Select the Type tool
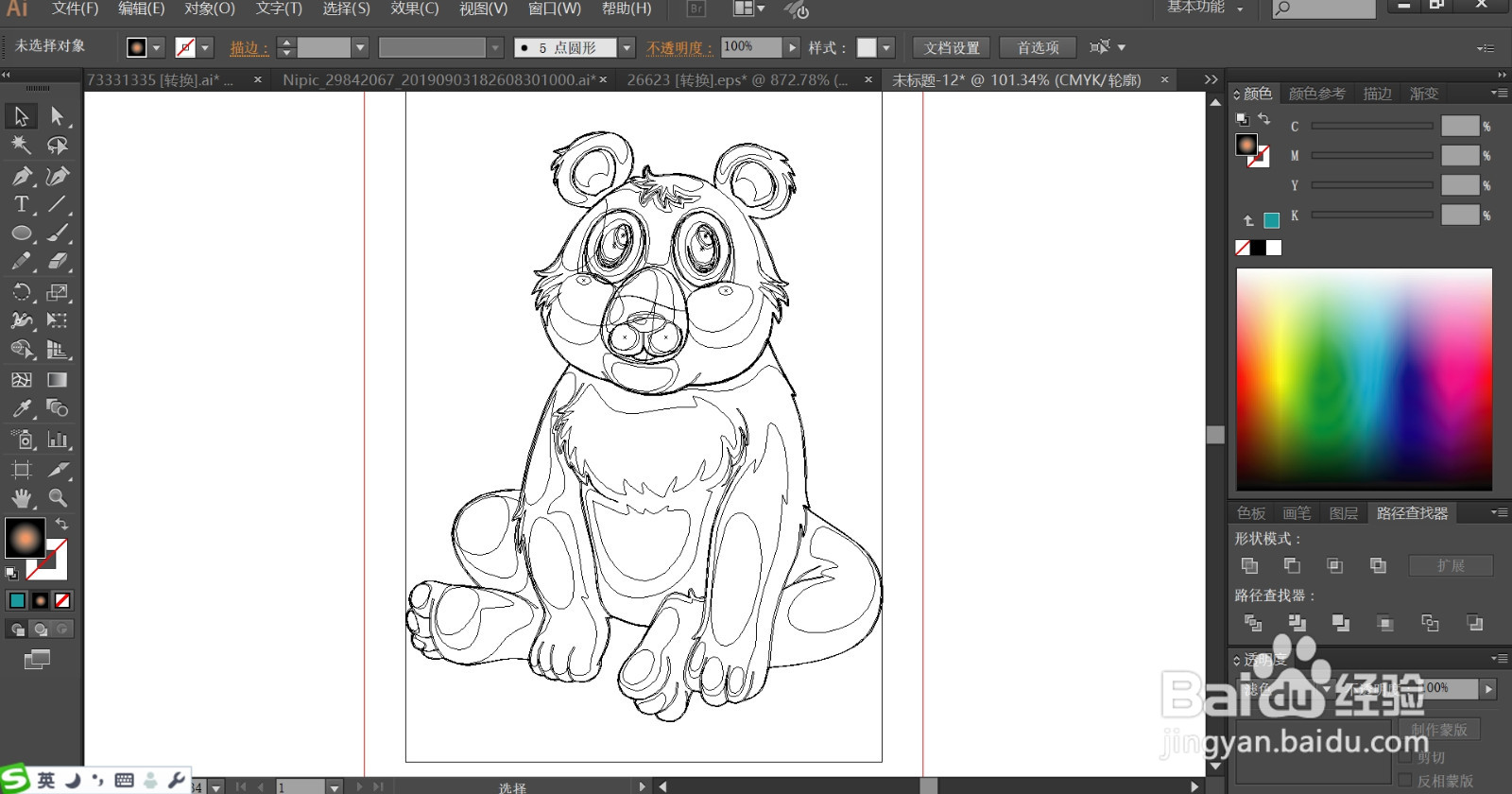The width and height of the screenshot is (1512, 794). 21,204
